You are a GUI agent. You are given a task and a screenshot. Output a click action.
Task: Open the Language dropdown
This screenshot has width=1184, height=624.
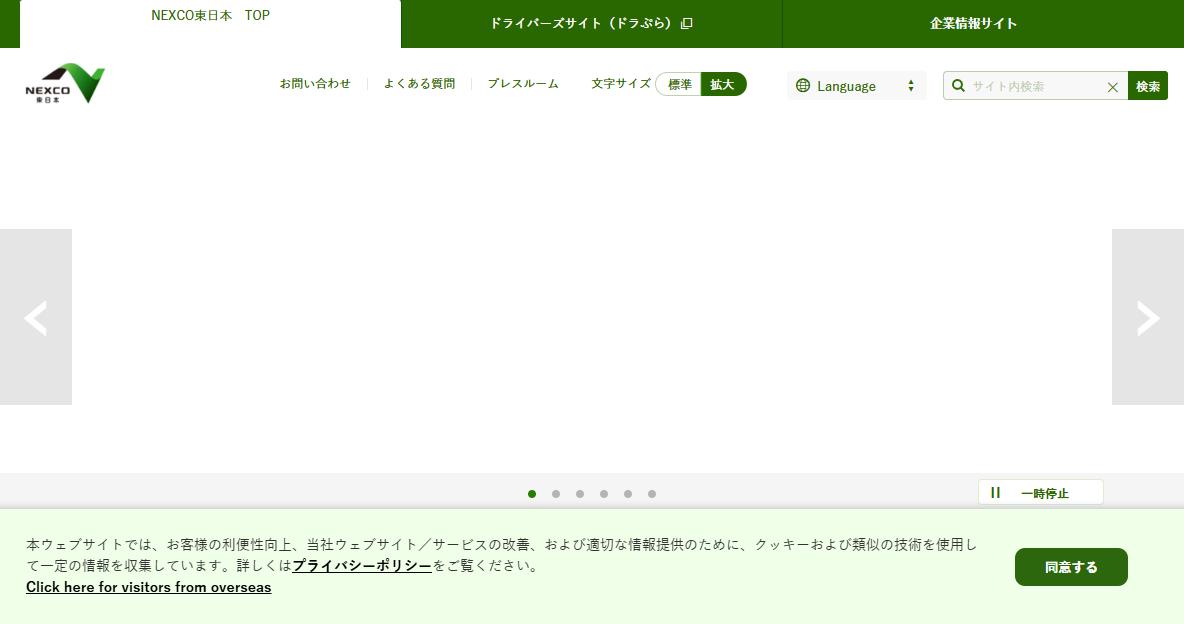(x=856, y=85)
